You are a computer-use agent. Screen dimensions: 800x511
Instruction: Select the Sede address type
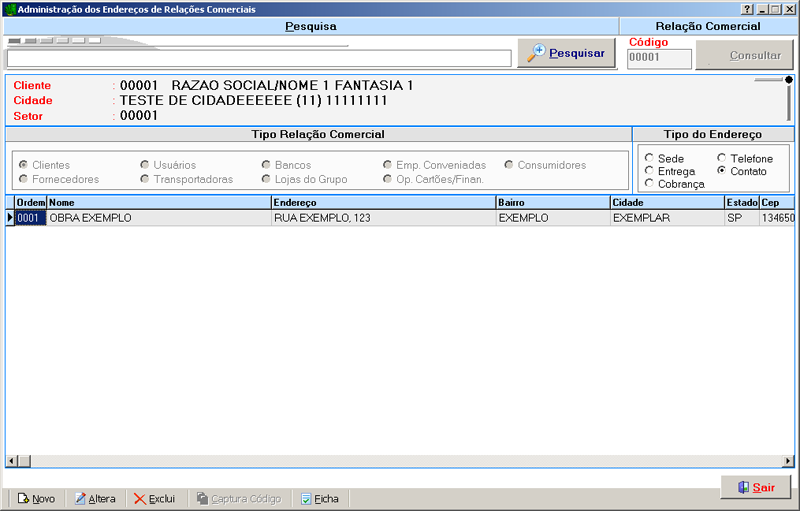tap(649, 158)
